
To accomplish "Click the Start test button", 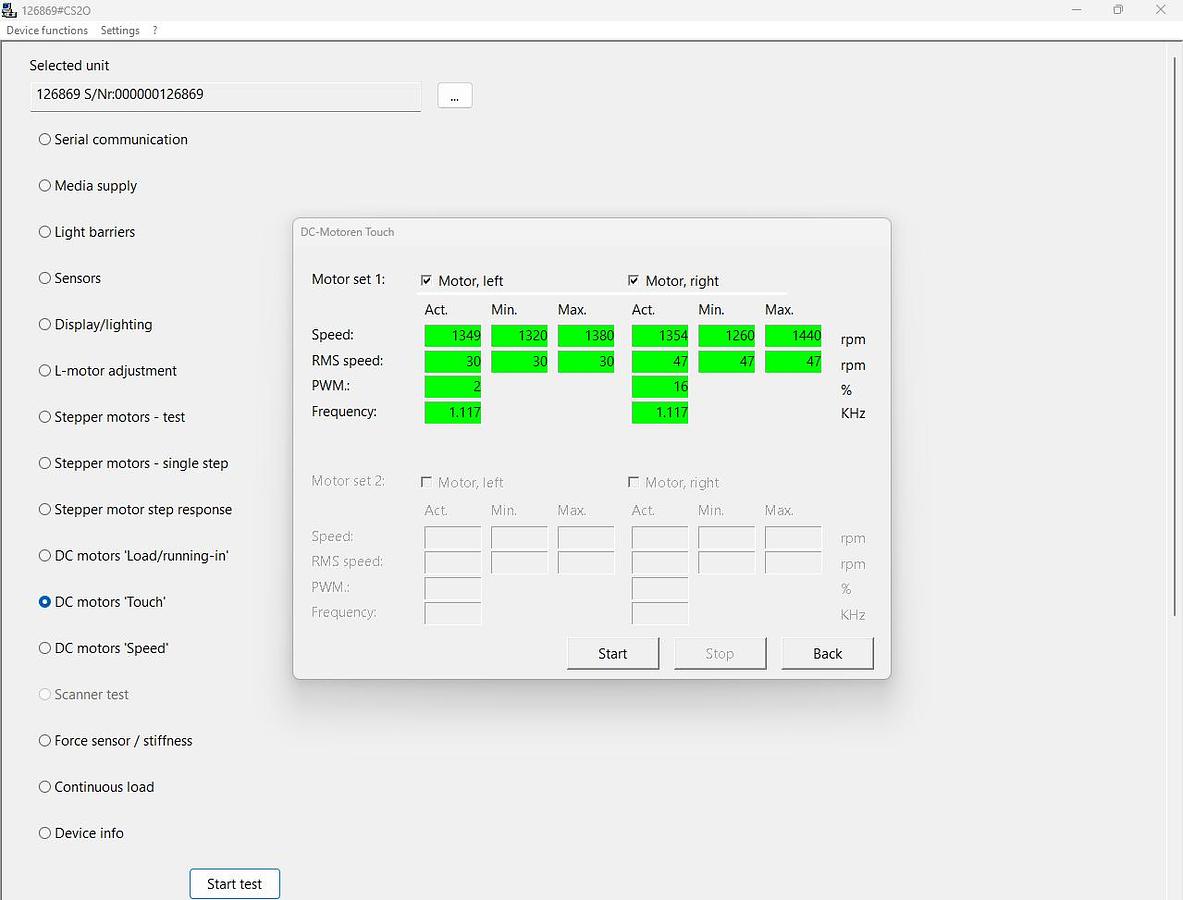I will click(234, 884).
